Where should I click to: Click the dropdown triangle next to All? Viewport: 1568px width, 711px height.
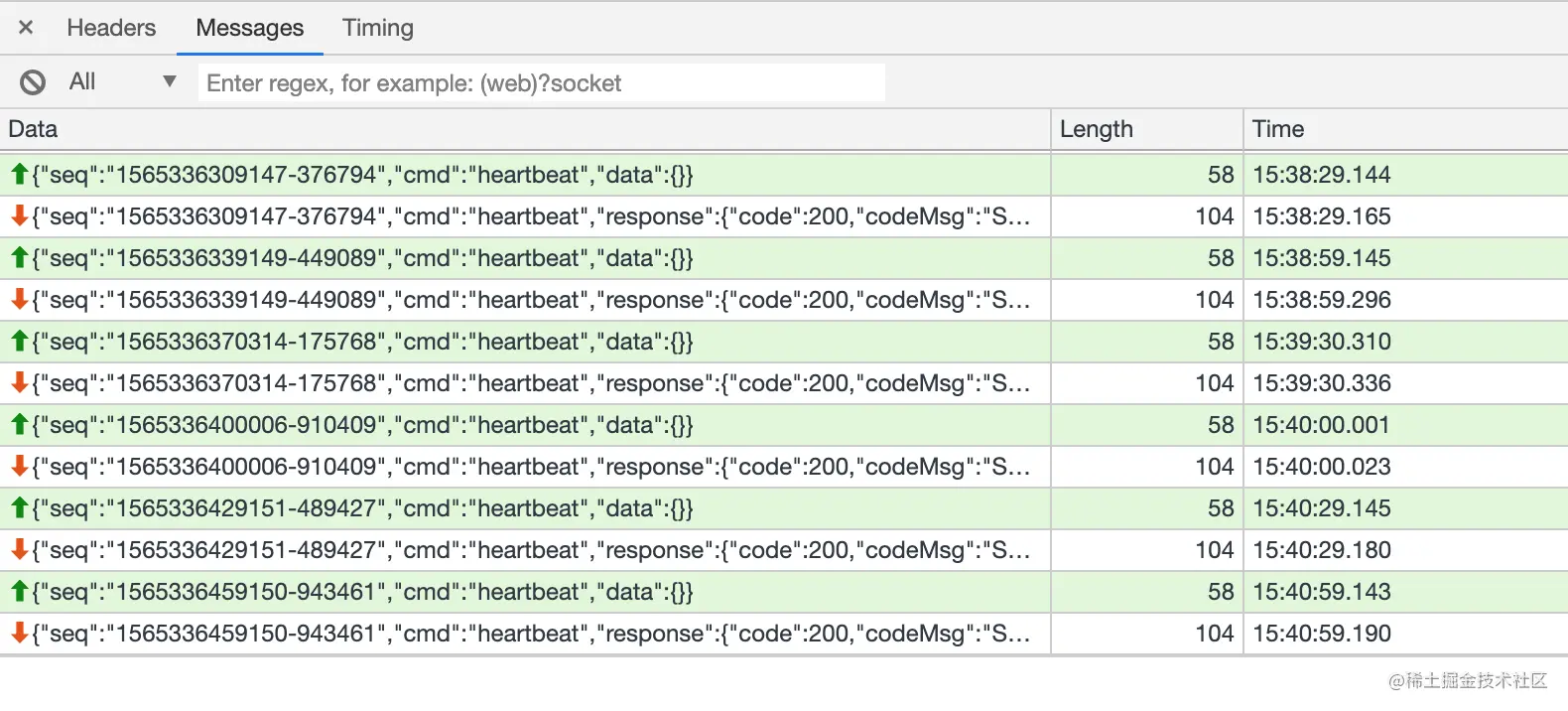click(170, 81)
